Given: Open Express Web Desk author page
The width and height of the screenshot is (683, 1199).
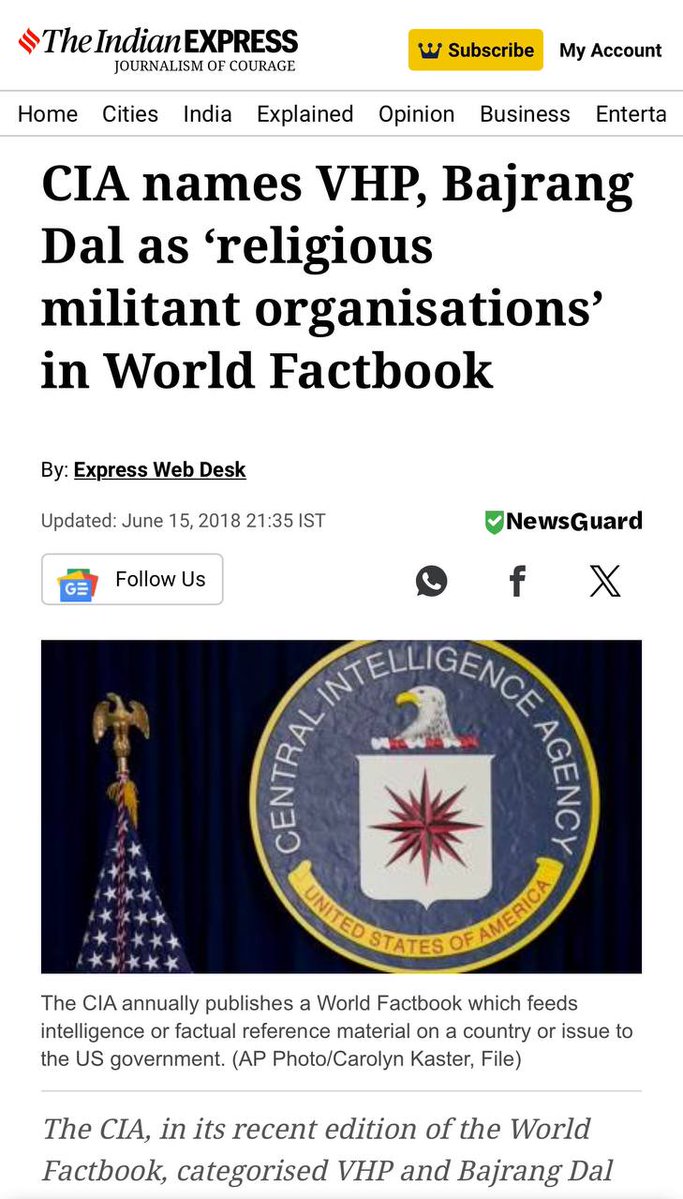Looking at the screenshot, I should pos(160,470).
